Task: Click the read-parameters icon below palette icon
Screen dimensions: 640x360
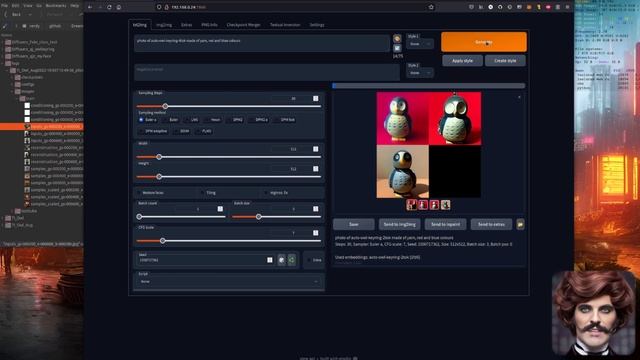Action: click(397, 49)
